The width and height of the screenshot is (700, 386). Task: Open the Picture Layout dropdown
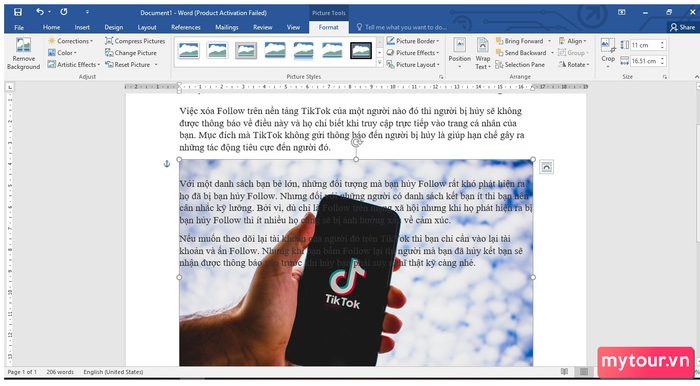(x=413, y=65)
